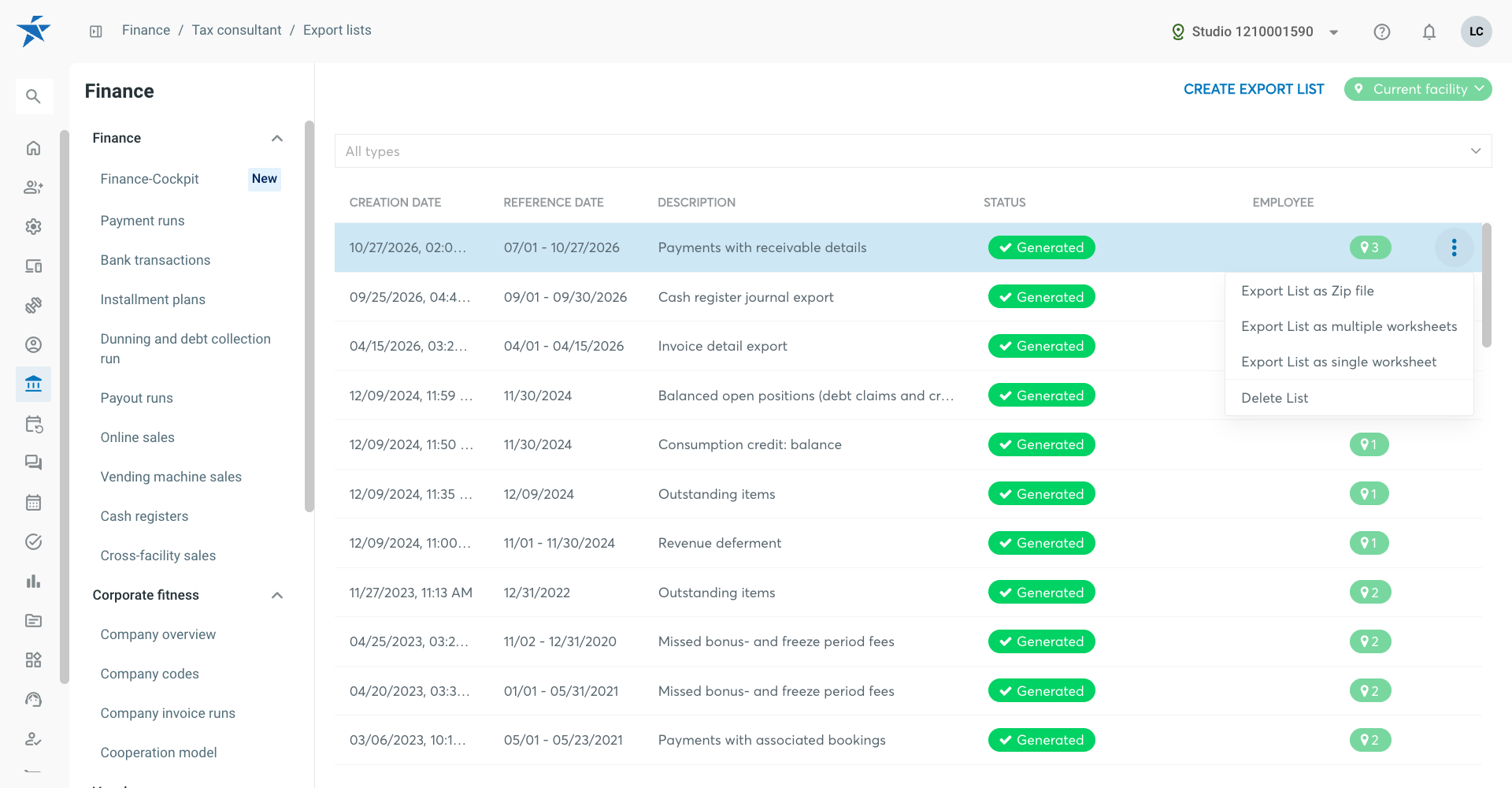Screen dimensions: 1512x788
Task: Open the LC user avatar menu
Action: point(1477,32)
